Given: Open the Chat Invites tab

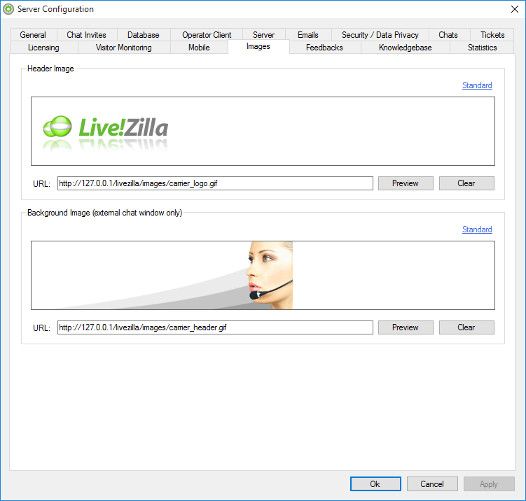Looking at the screenshot, I should (x=87, y=35).
